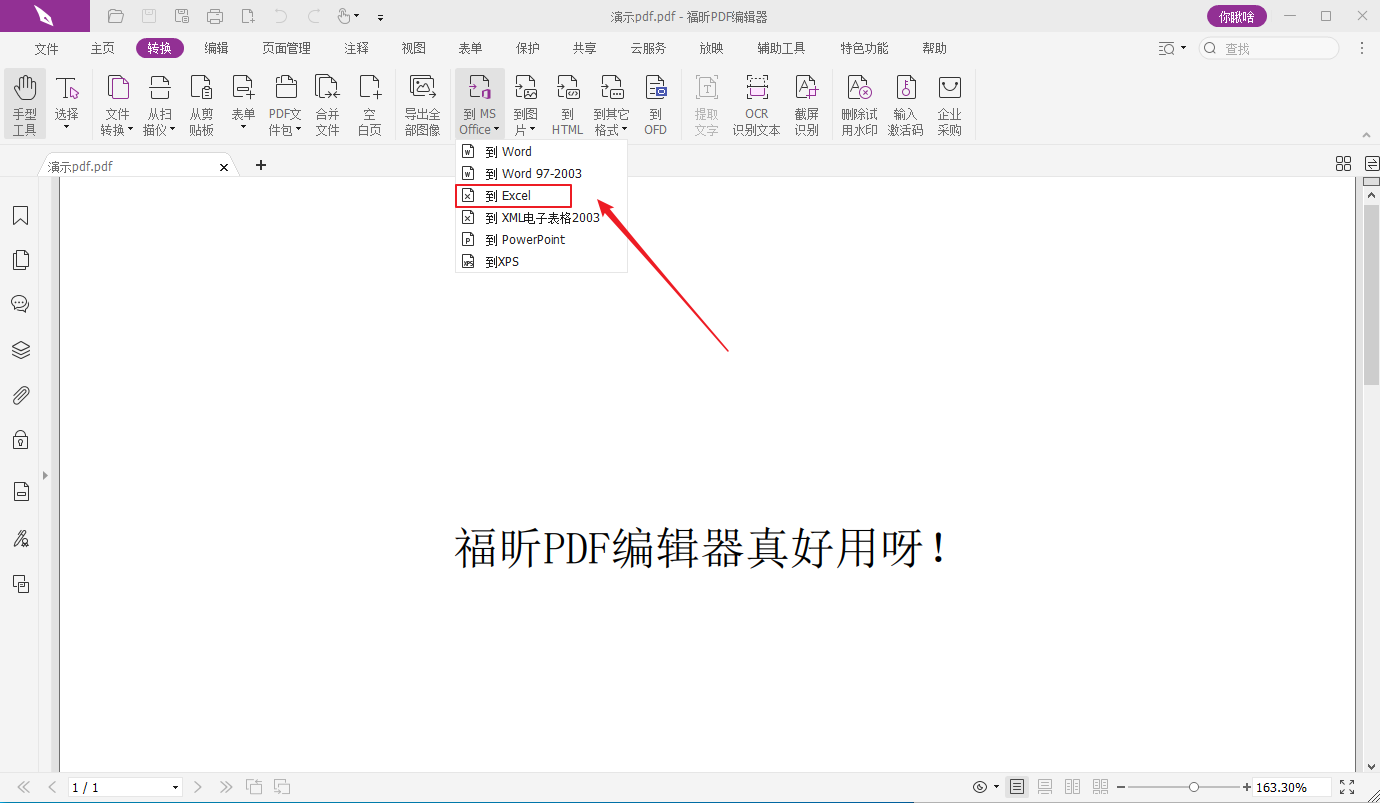Image resolution: width=1380 pixels, height=803 pixels.
Task: Toggle full screen view button
Action: coord(1347,787)
